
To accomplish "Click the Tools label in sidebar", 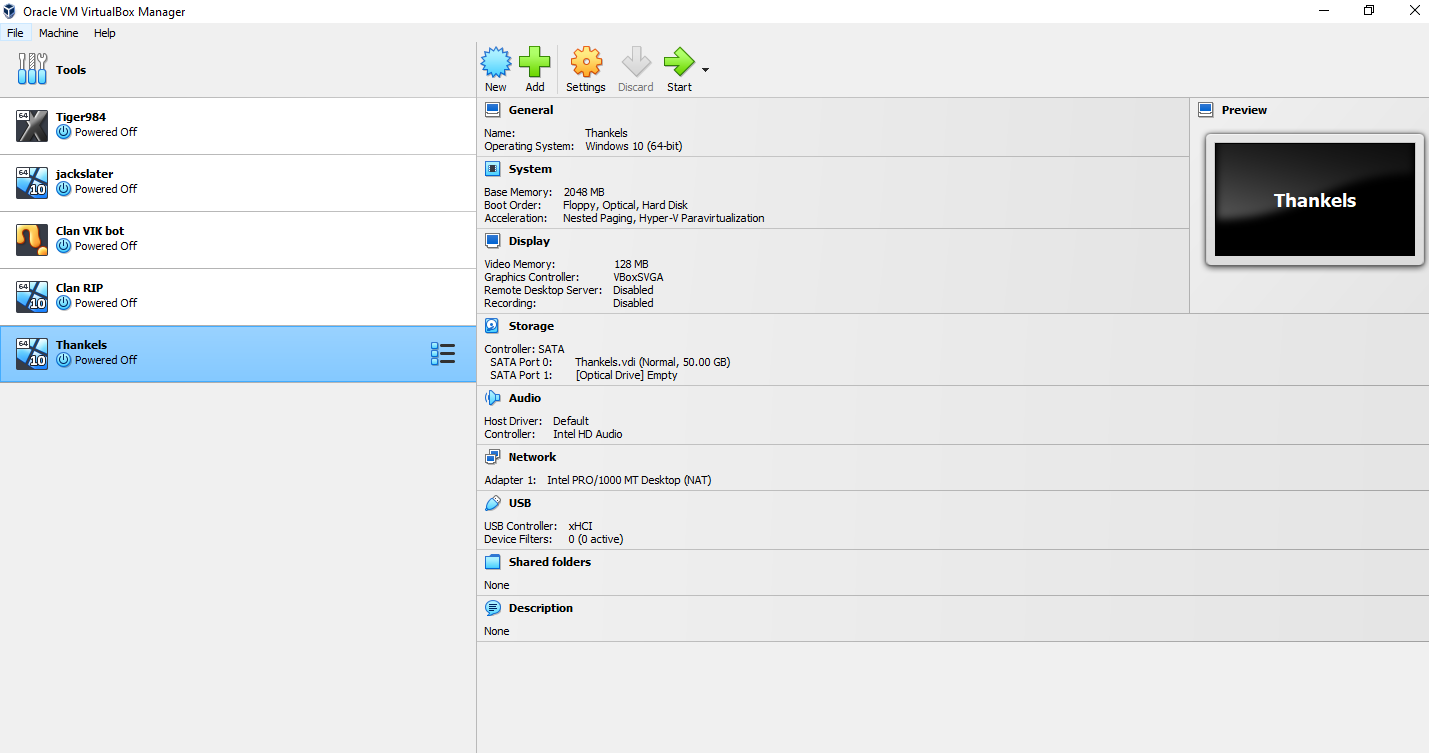I will (x=71, y=70).
